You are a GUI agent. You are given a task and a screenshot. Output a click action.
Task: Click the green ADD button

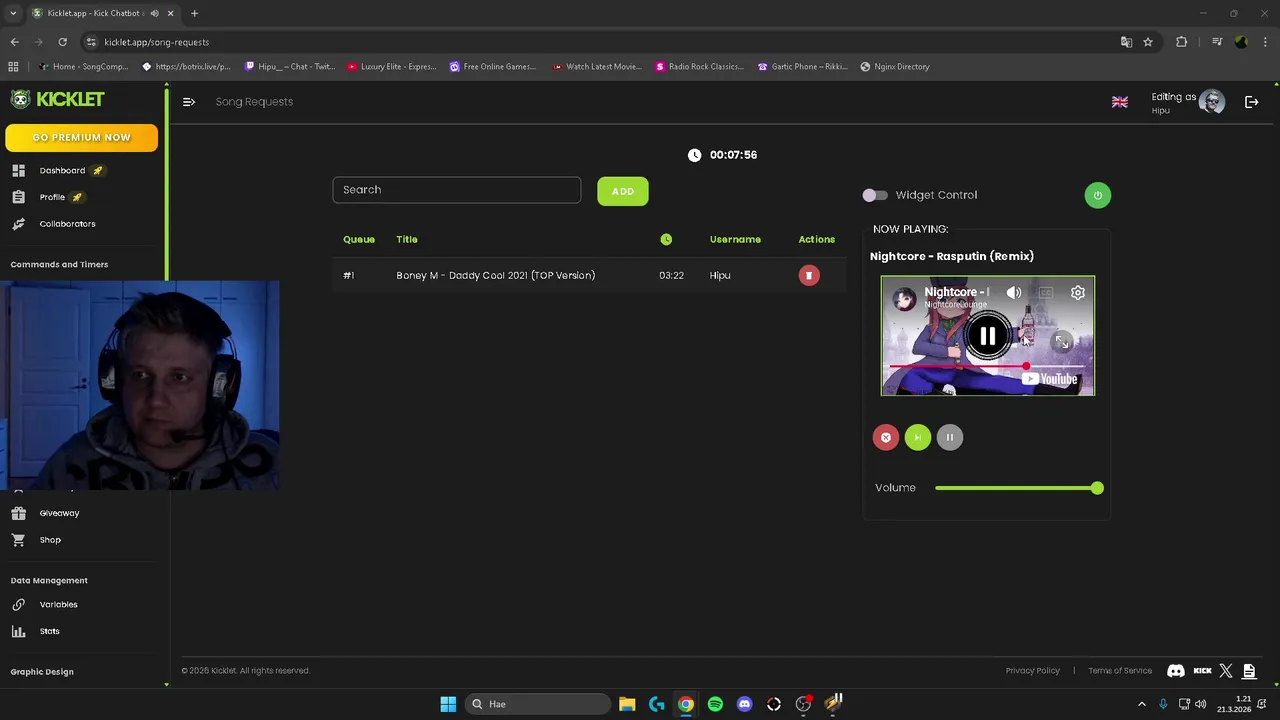(x=623, y=191)
